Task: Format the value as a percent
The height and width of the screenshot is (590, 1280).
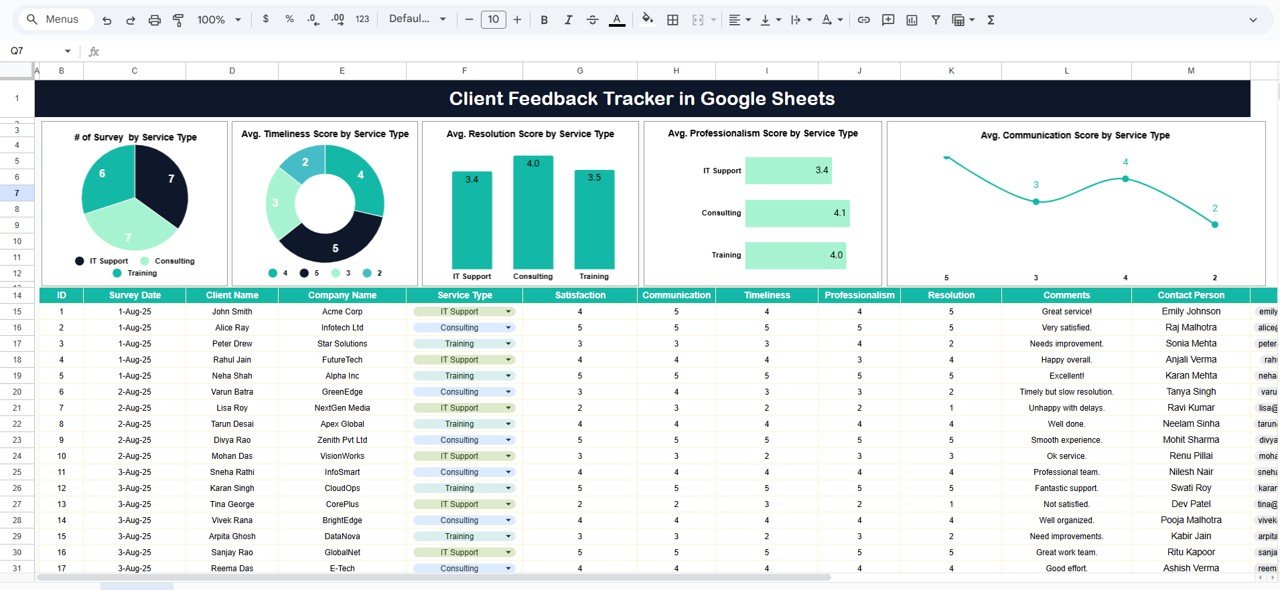Action: pos(288,19)
